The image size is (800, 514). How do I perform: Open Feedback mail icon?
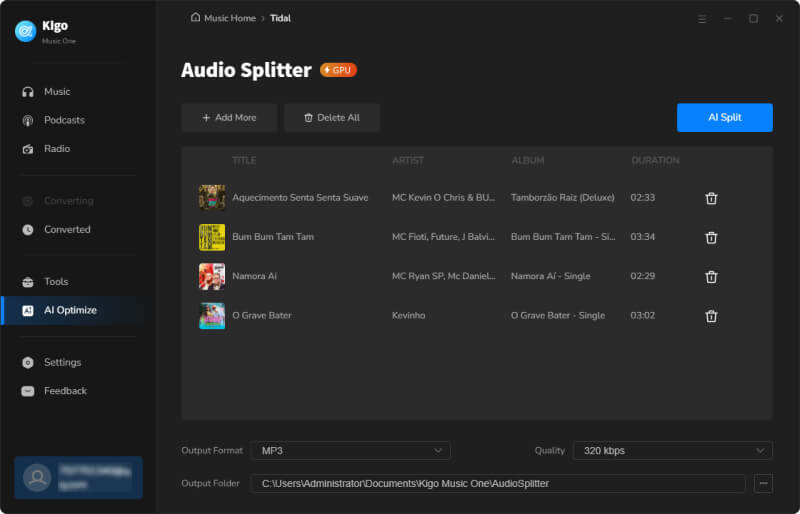coord(28,391)
